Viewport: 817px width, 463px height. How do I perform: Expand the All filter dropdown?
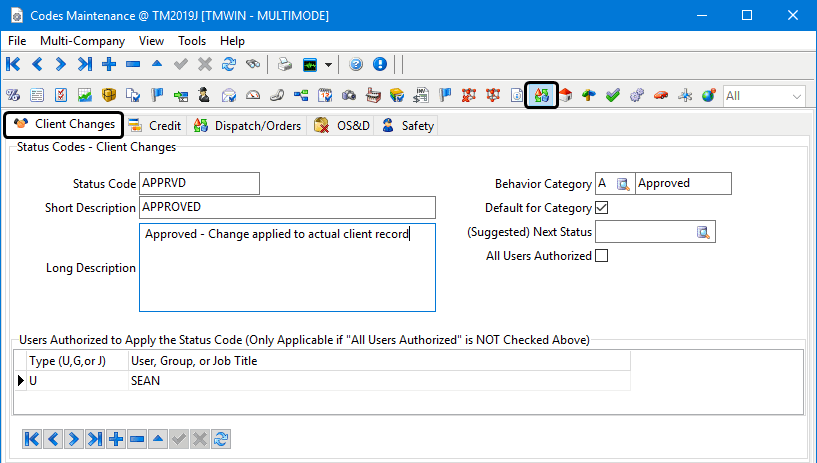(x=797, y=96)
